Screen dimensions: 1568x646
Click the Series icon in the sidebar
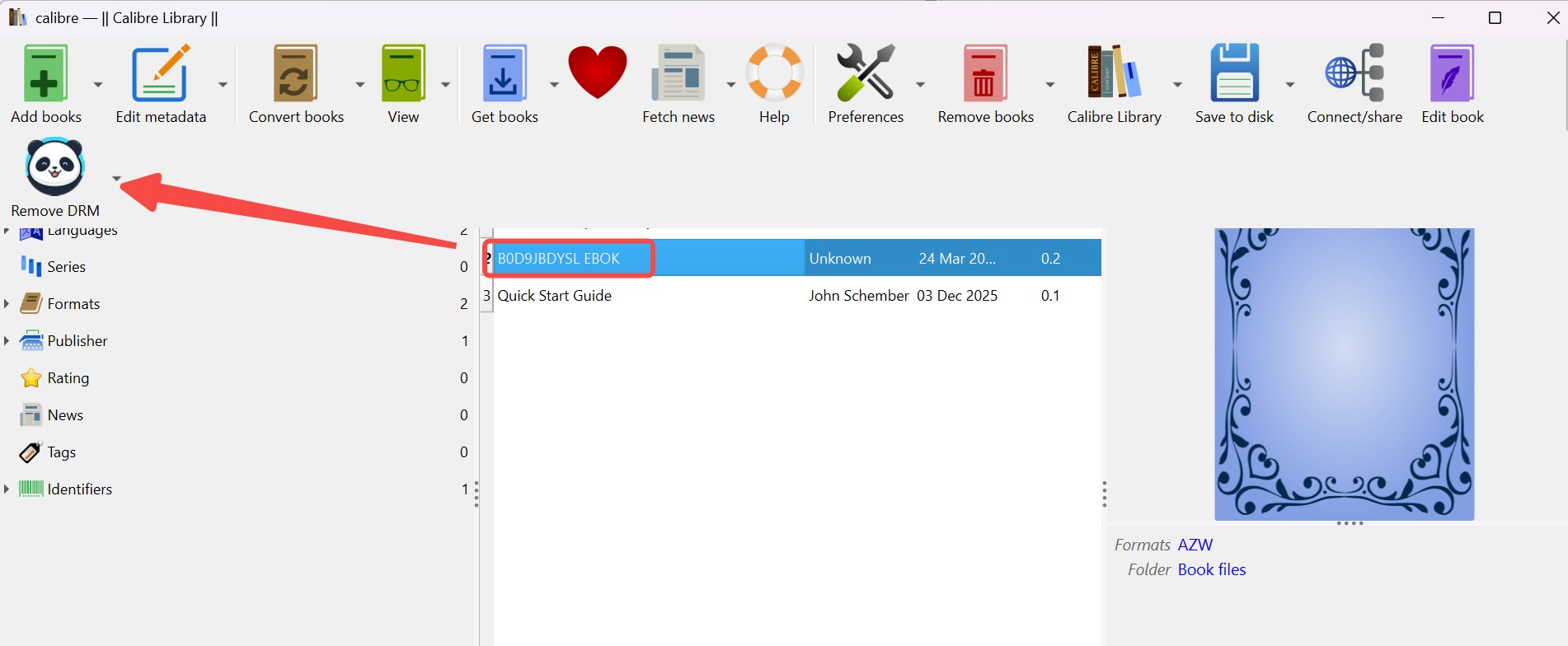tap(31, 266)
